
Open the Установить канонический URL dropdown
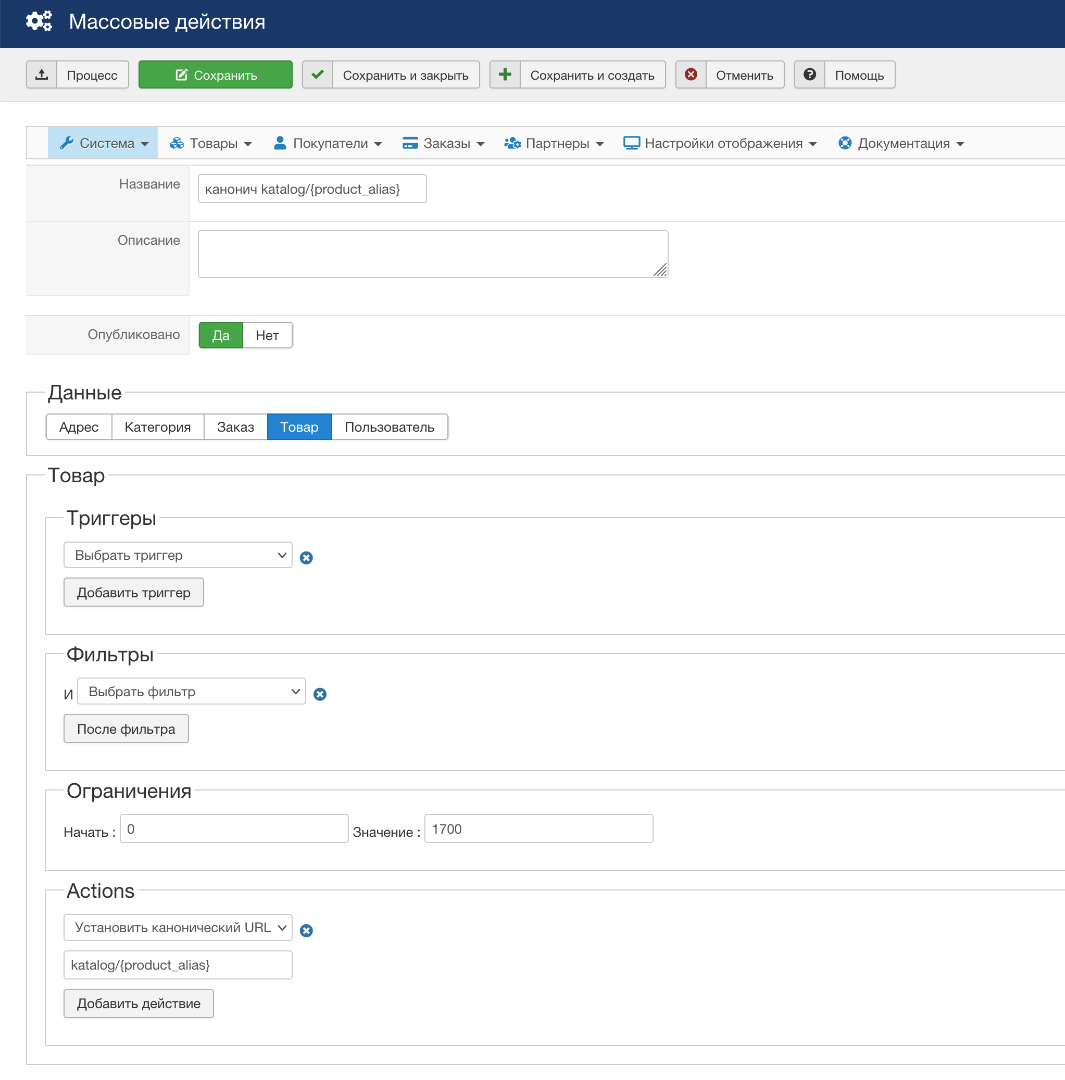click(x=178, y=928)
